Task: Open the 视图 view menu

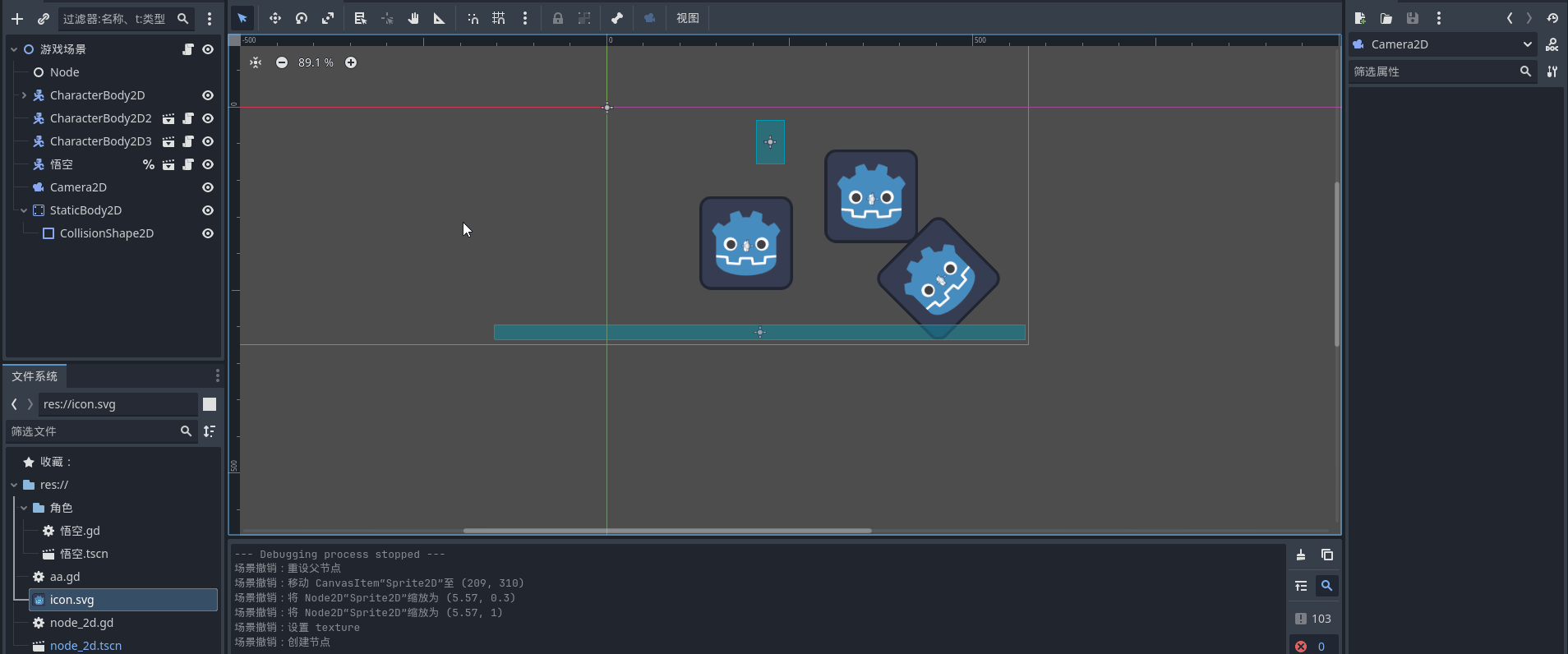Action: (687, 18)
